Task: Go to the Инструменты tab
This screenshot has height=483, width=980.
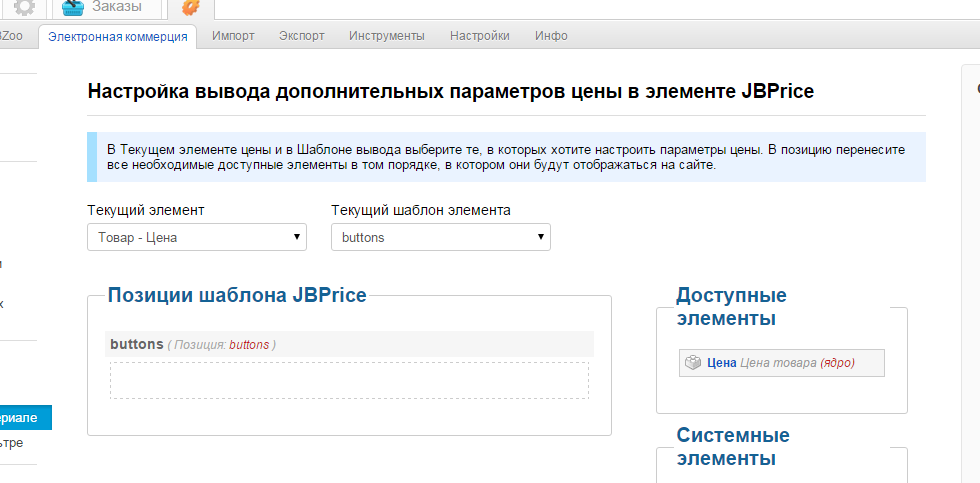Action: [386, 36]
